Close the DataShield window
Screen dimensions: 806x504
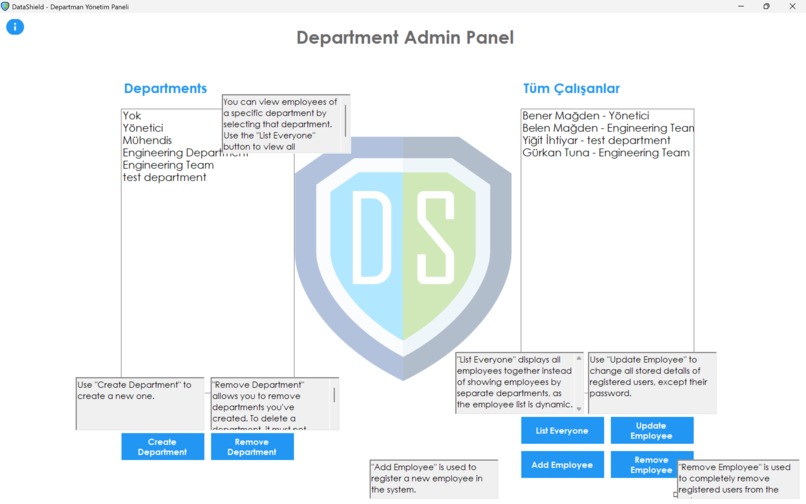pyautogui.click(x=792, y=7)
